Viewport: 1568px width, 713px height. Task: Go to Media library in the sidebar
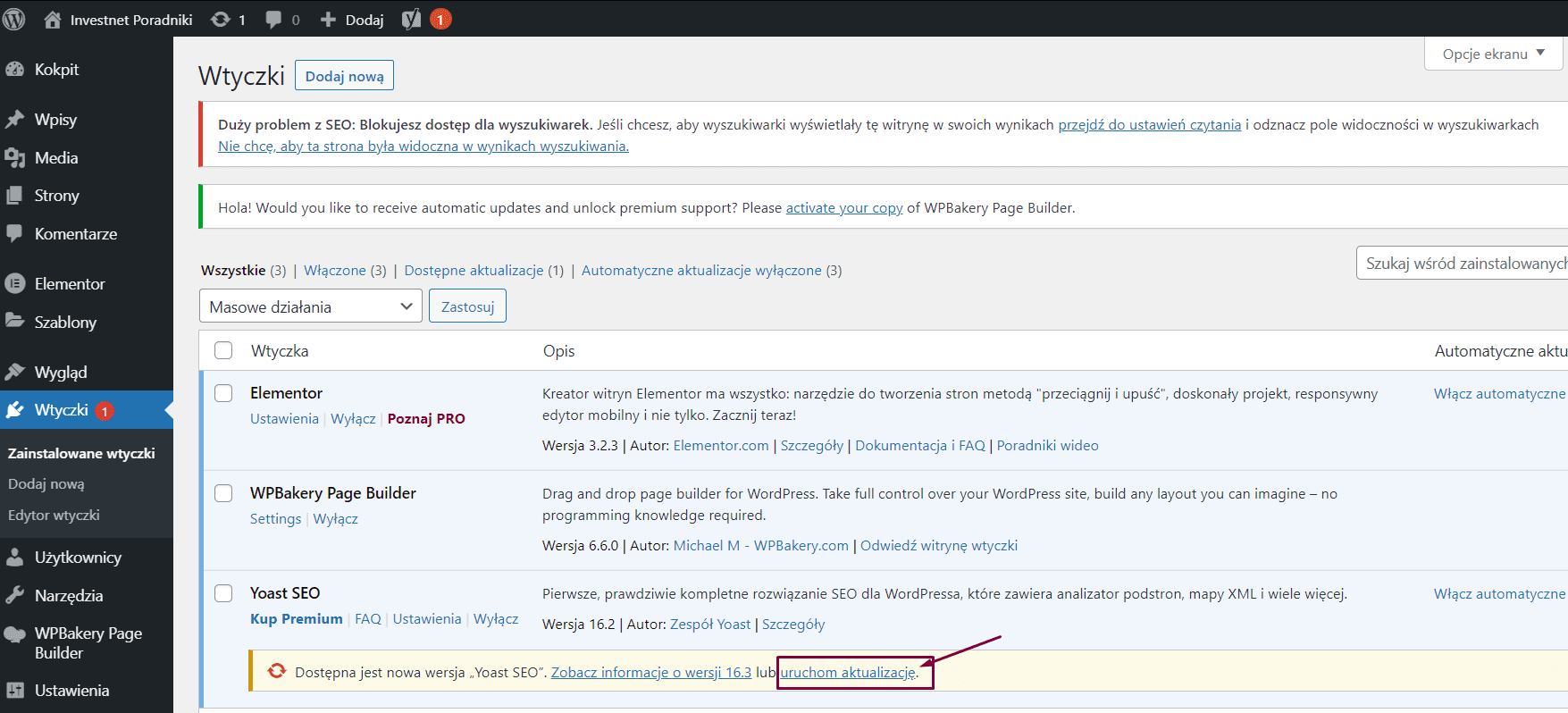point(55,158)
